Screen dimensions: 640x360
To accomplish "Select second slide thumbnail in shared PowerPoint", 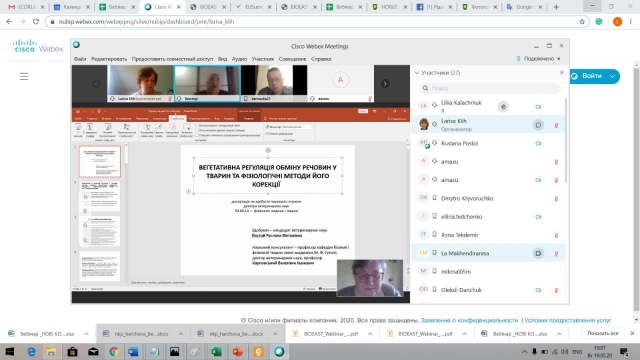I will tap(100, 196).
